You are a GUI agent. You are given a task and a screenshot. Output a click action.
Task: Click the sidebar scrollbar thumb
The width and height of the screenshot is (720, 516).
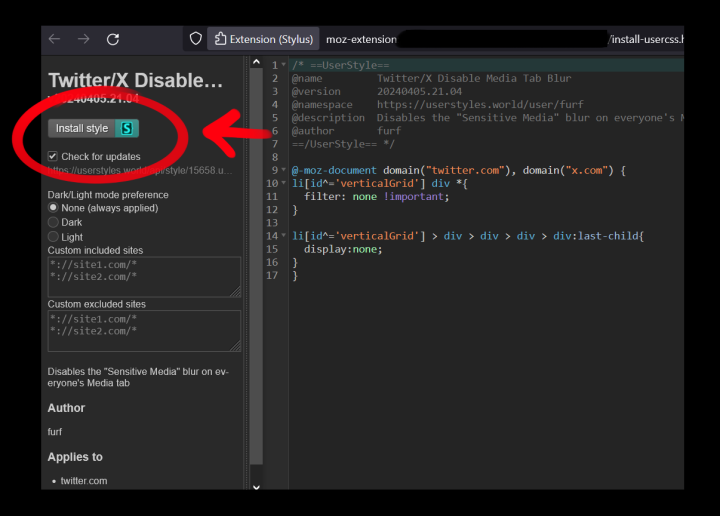pos(256,266)
